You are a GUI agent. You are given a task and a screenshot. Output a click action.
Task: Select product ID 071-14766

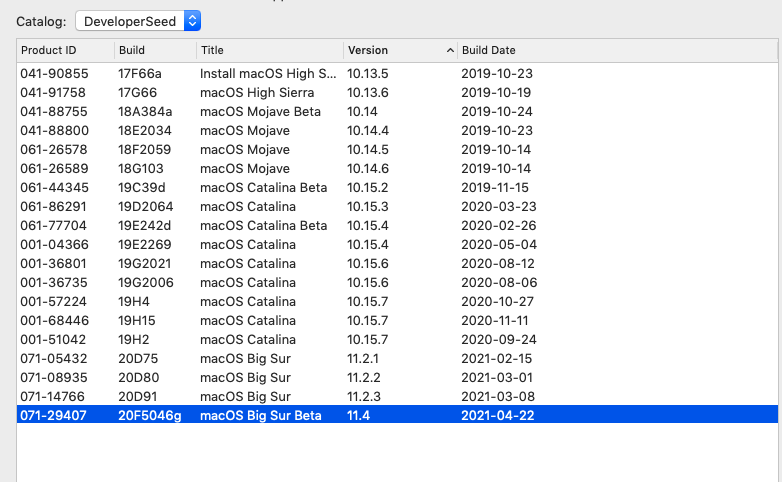coord(52,396)
